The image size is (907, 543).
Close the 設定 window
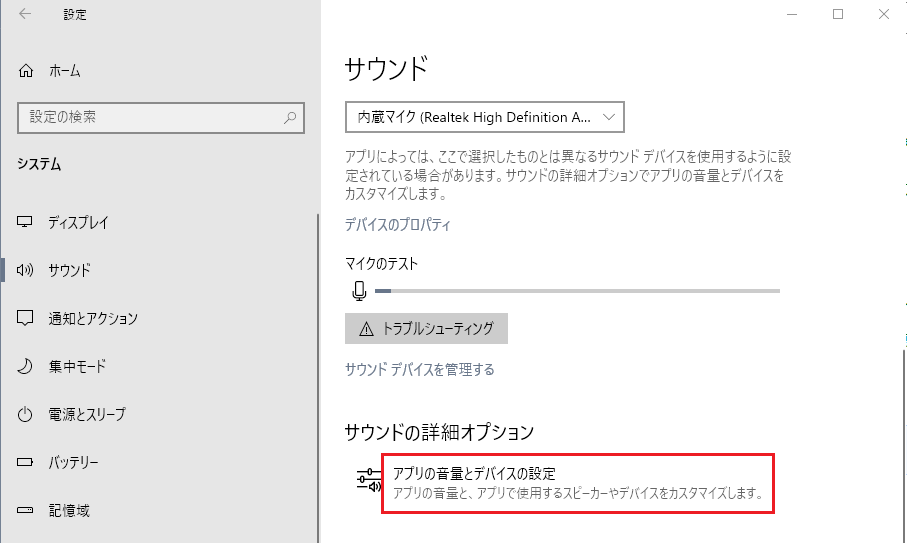(883, 14)
